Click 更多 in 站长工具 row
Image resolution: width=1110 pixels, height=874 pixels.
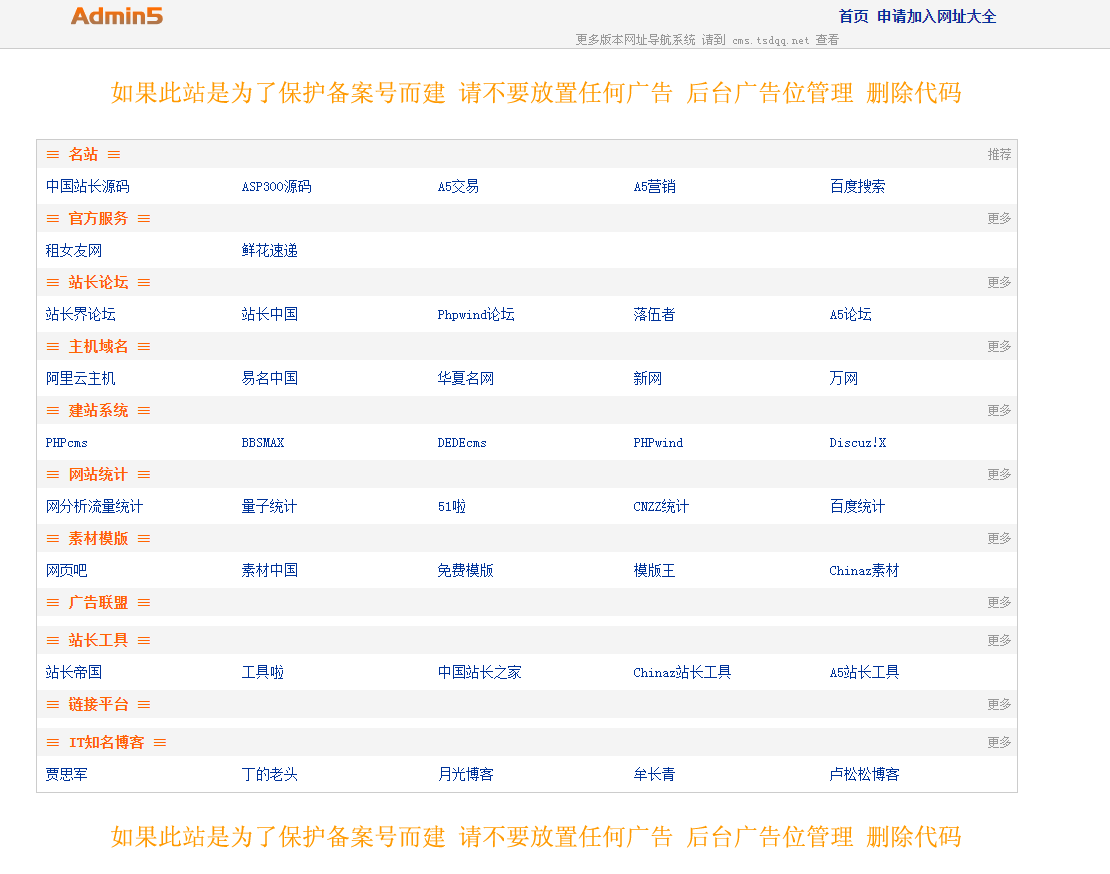[x=999, y=640]
